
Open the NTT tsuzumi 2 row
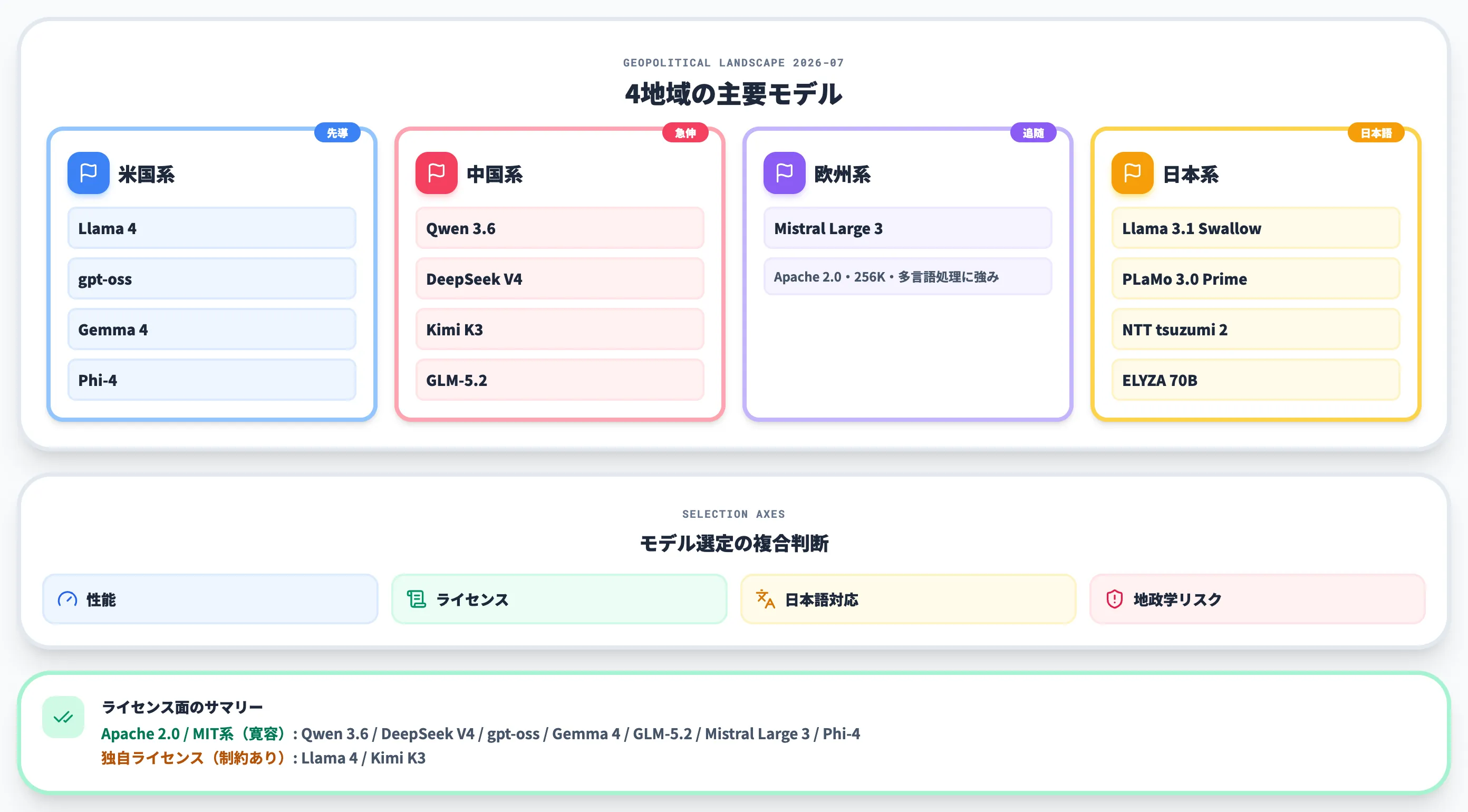pos(1256,330)
